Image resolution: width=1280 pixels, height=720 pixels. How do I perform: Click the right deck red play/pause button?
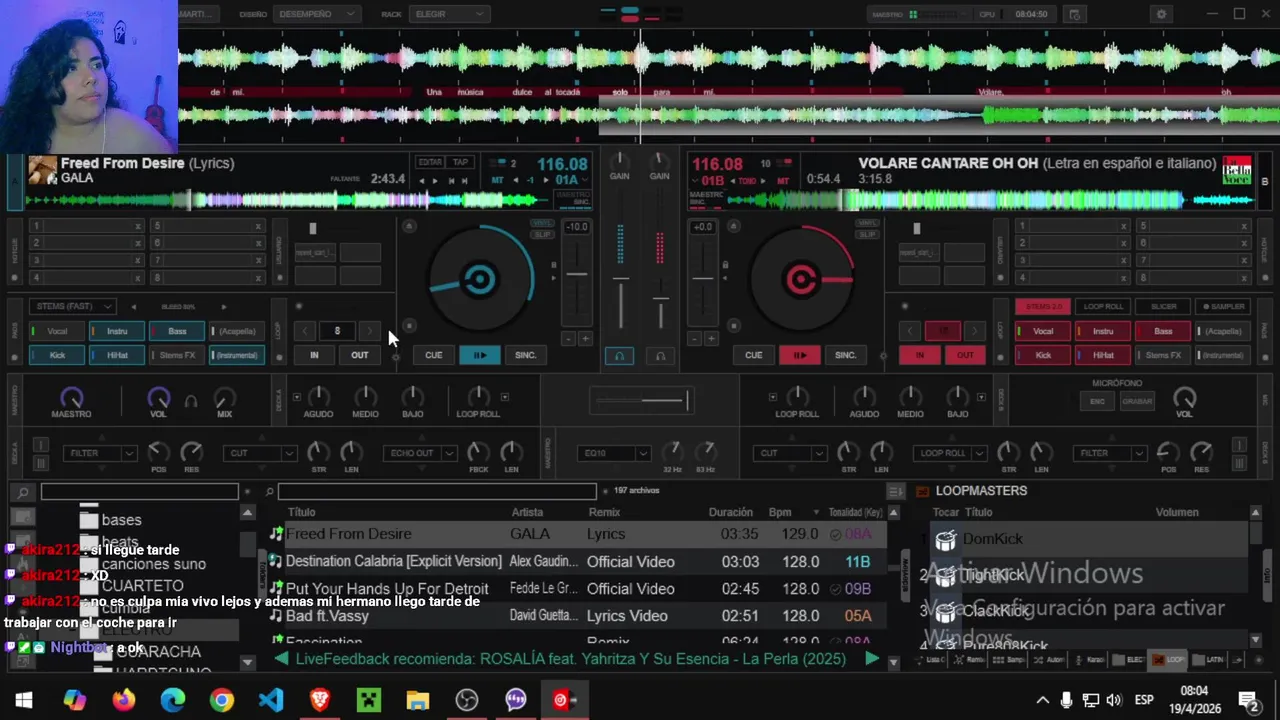[x=800, y=355]
